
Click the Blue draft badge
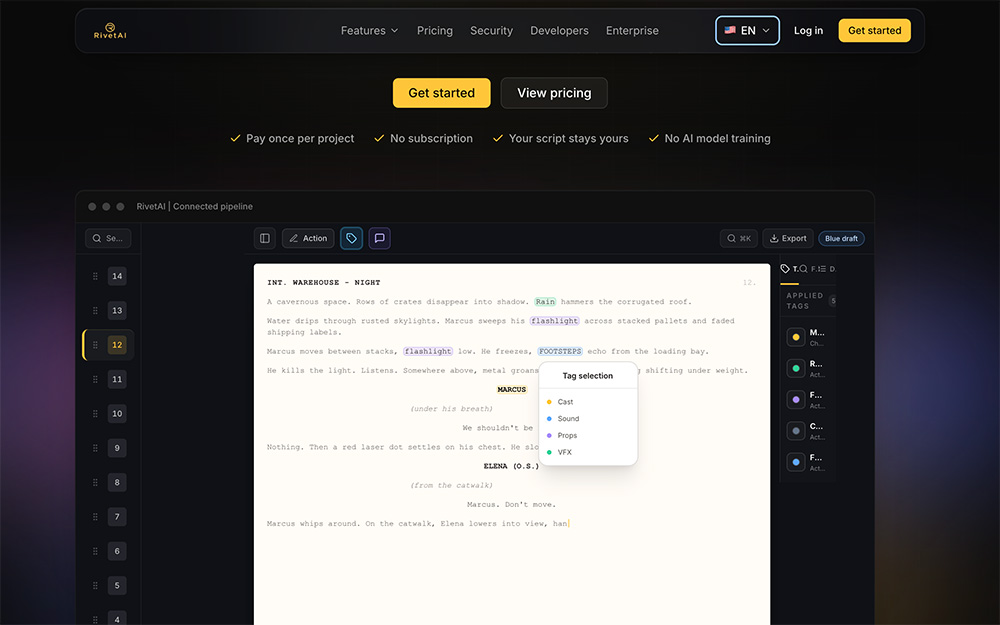coord(841,239)
